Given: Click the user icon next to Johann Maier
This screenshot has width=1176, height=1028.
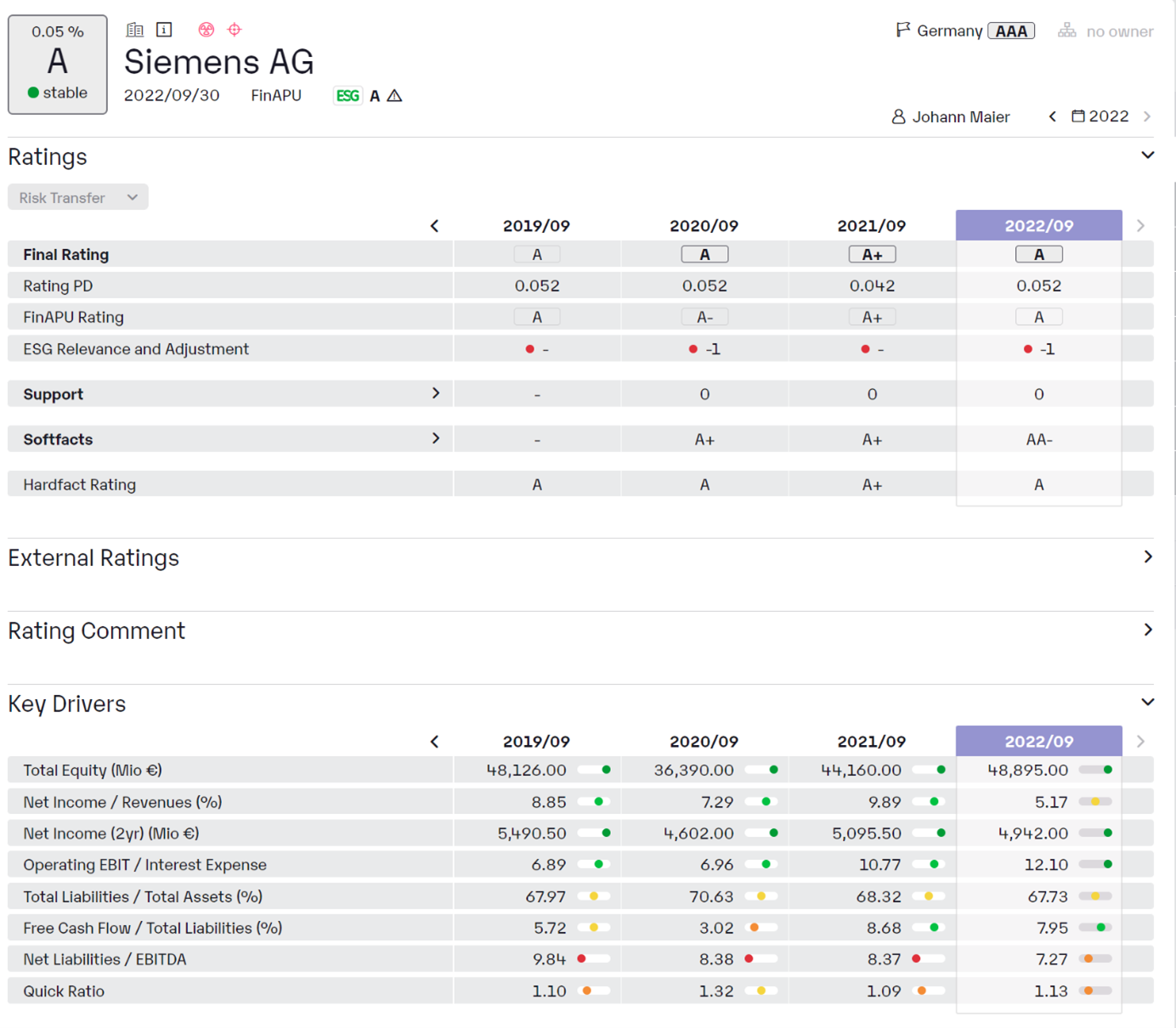Looking at the screenshot, I should (x=898, y=117).
